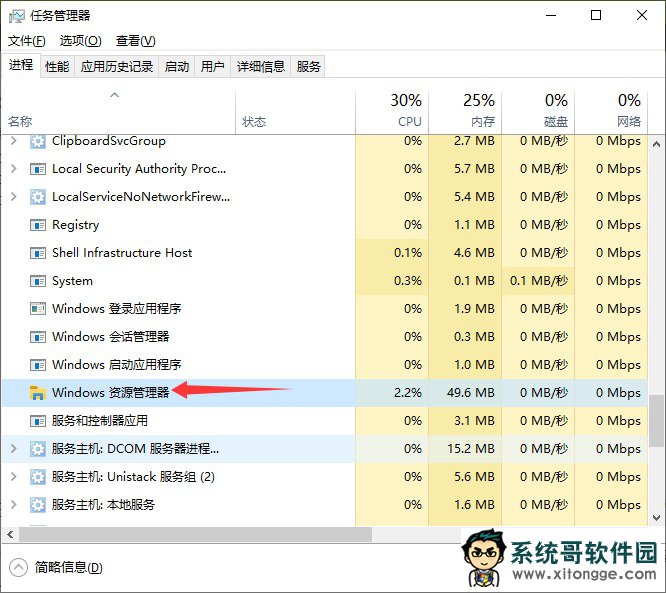This screenshot has height=593, width=666.
Task: Click the Windows 资源管理器 folder icon
Action: pyautogui.click(x=38, y=393)
